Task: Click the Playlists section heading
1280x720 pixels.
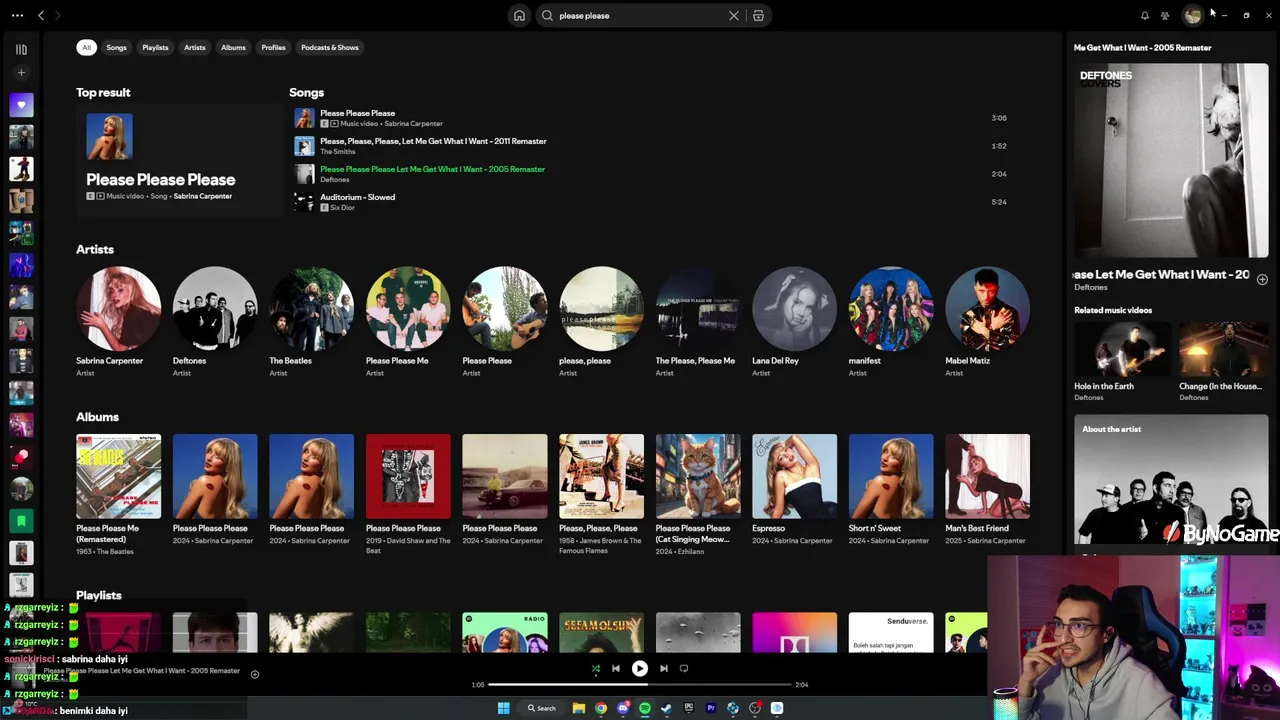Action: [x=99, y=596]
